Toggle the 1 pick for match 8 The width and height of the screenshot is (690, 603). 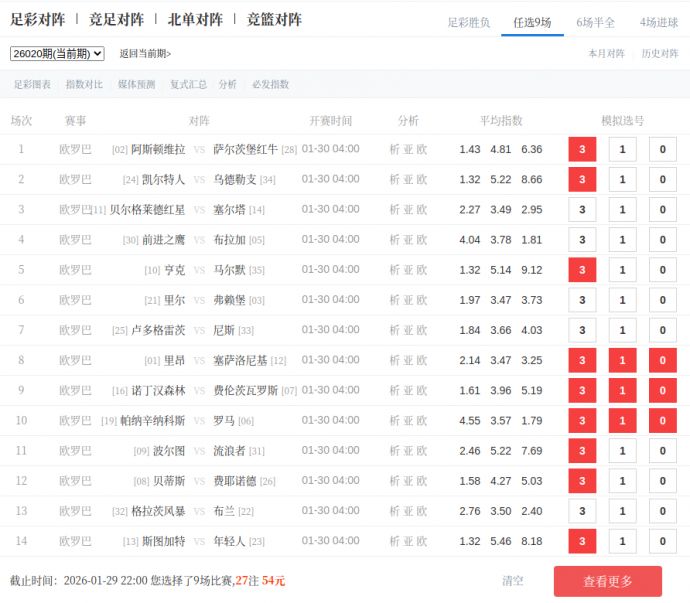pyautogui.click(x=622, y=361)
